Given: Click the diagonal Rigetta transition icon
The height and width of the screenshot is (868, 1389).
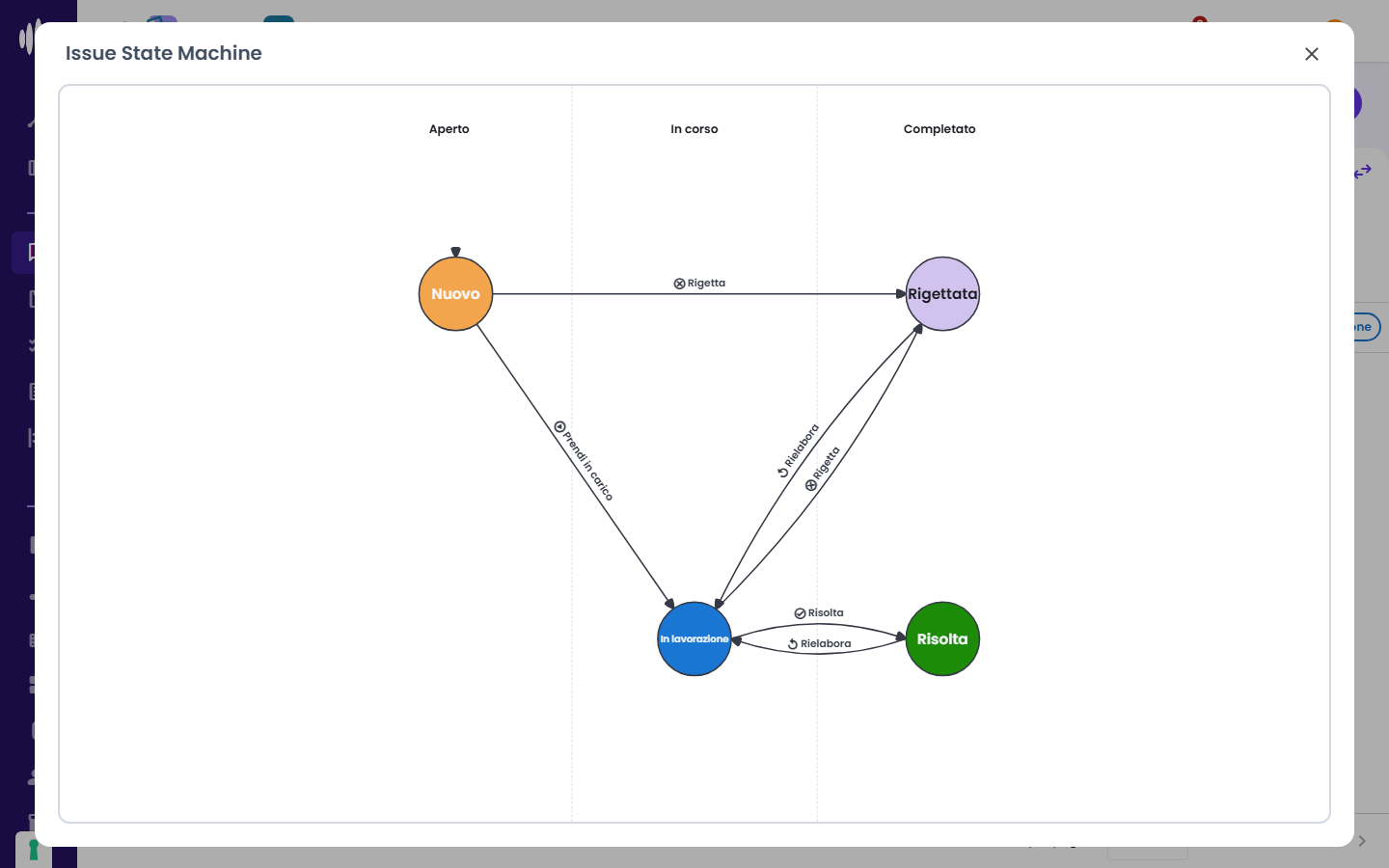Looking at the screenshot, I should tap(811, 485).
